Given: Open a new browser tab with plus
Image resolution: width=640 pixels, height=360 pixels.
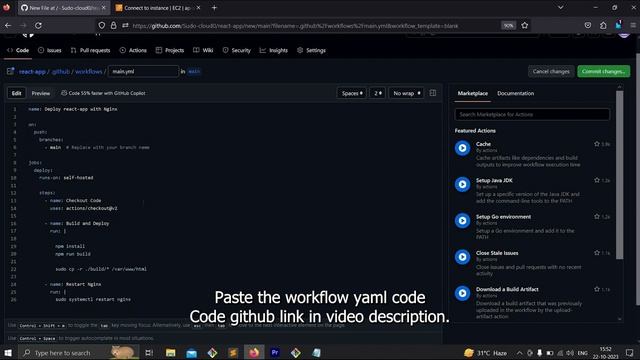Looking at the screenshot, I should (x=214, y=7).
